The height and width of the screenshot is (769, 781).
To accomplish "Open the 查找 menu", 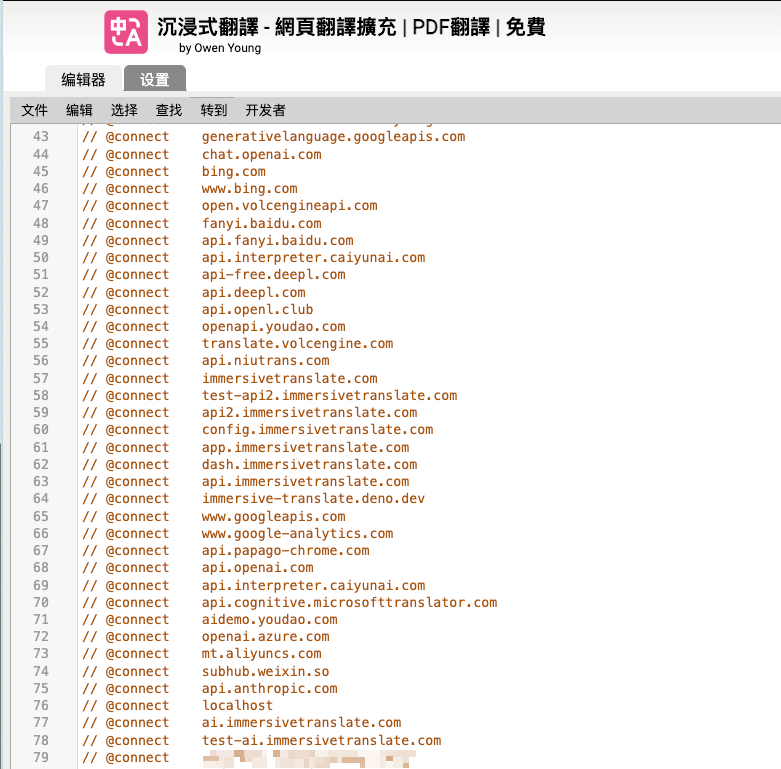I will [169, 110].
